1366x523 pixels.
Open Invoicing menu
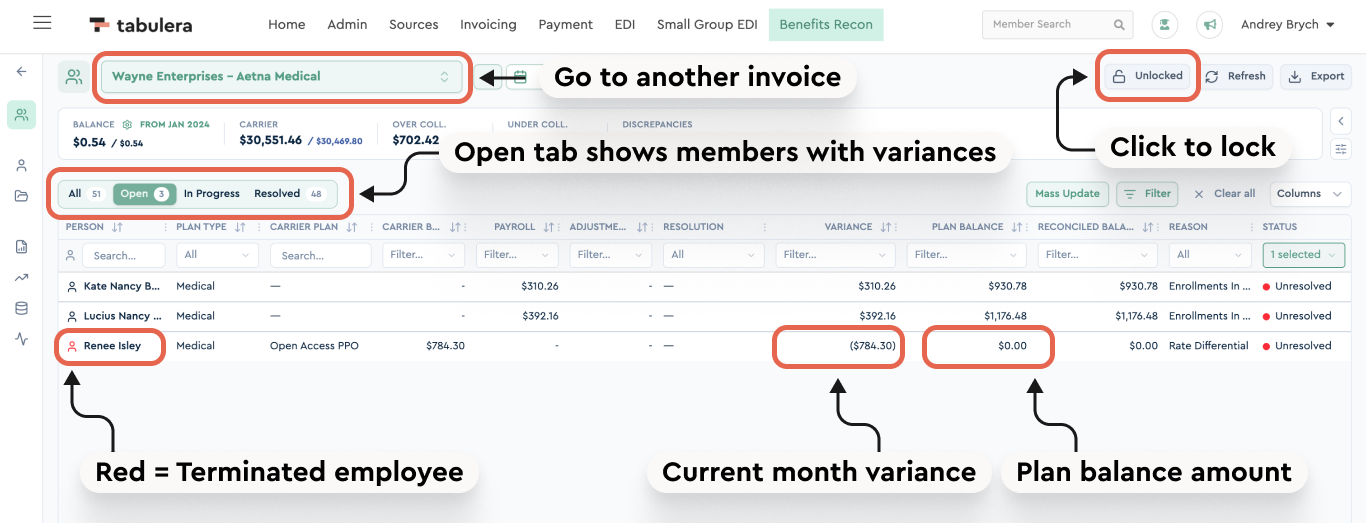[488, 24]
